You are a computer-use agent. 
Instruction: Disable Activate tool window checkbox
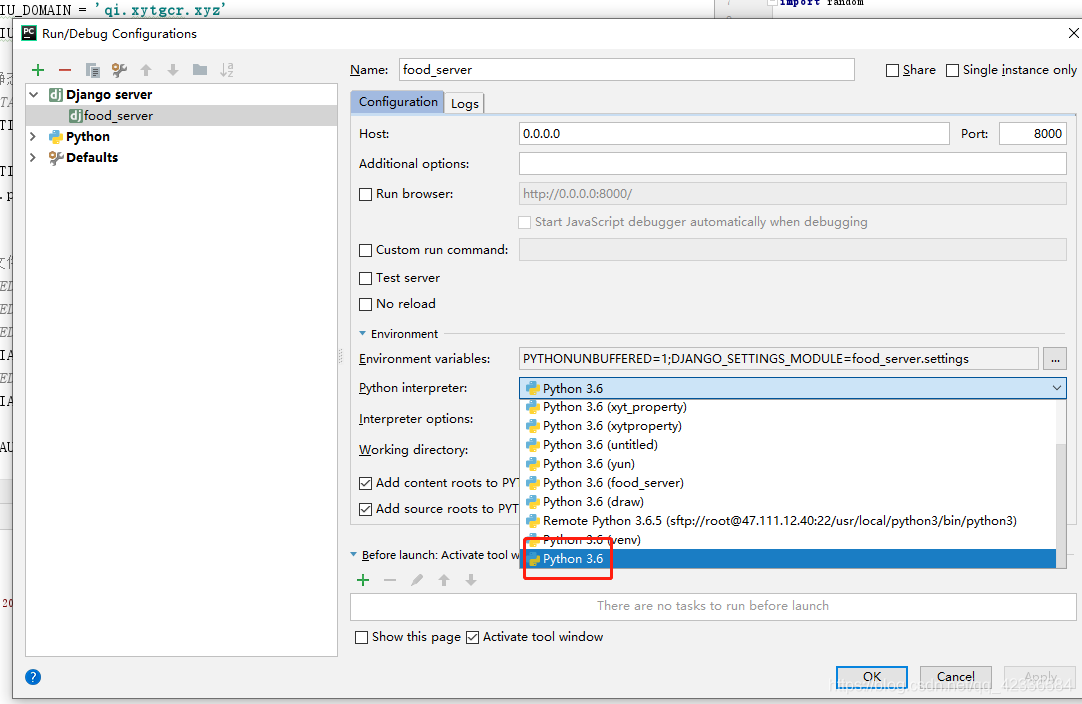tap(473, 638)
